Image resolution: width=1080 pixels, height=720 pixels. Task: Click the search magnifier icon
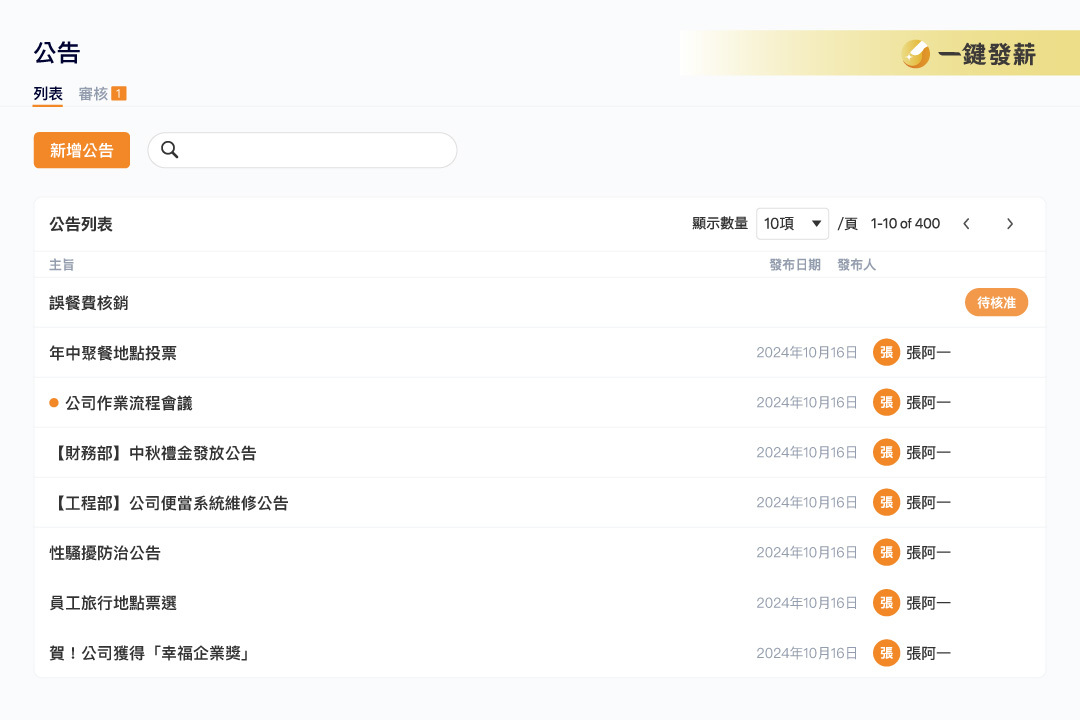coord(169,150)
